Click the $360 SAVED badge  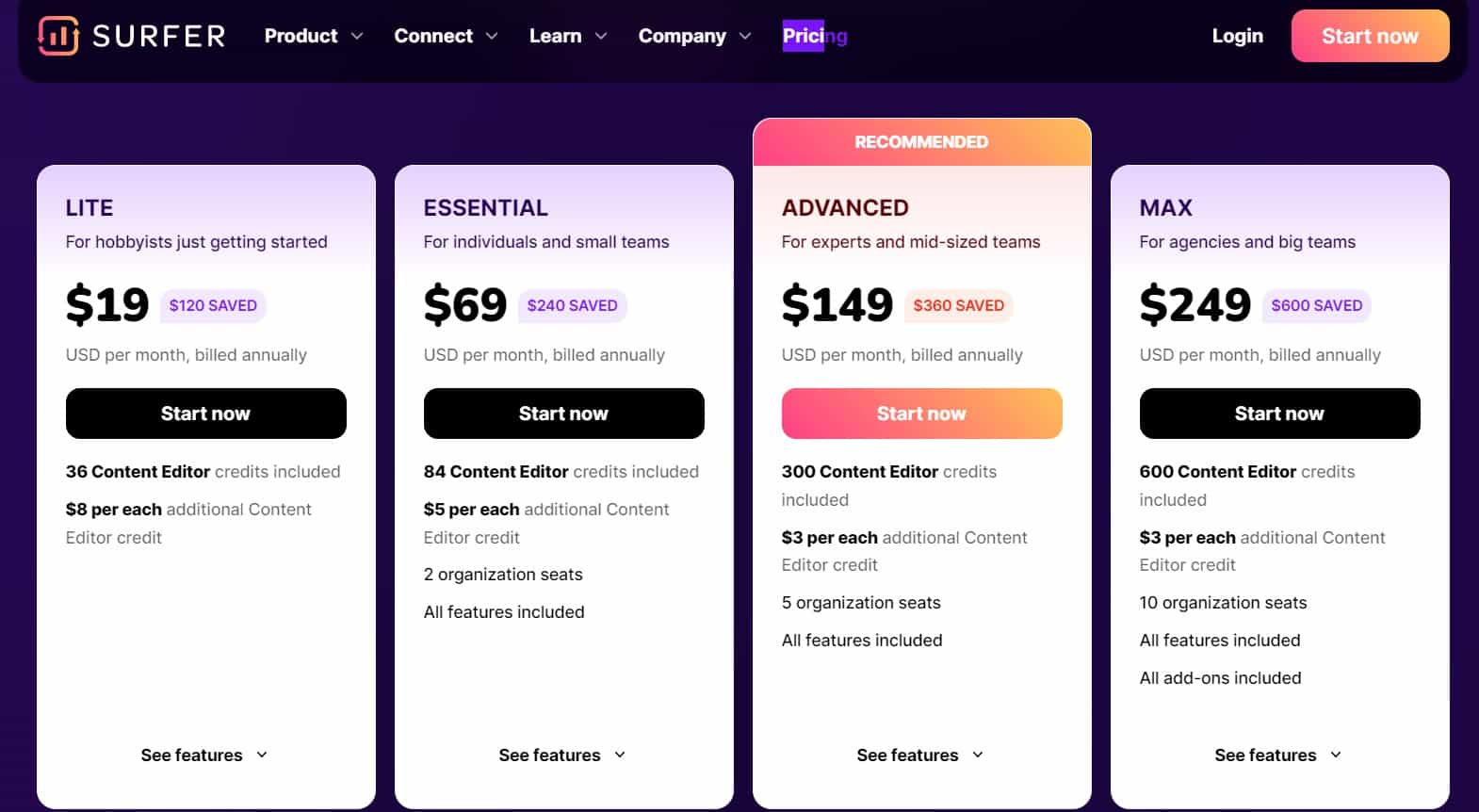pos(958,305)
